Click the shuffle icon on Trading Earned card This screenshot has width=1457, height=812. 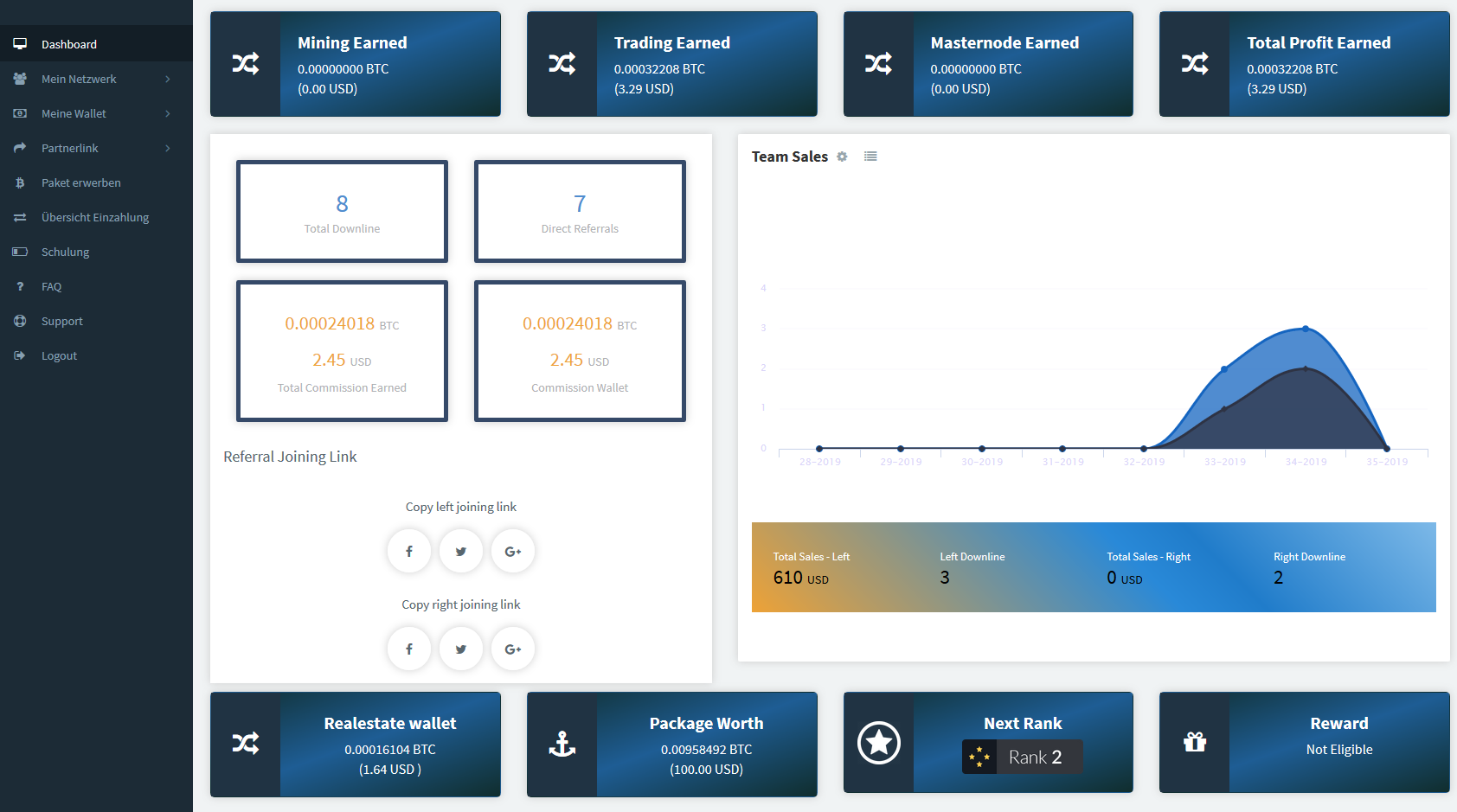[562, 63]
